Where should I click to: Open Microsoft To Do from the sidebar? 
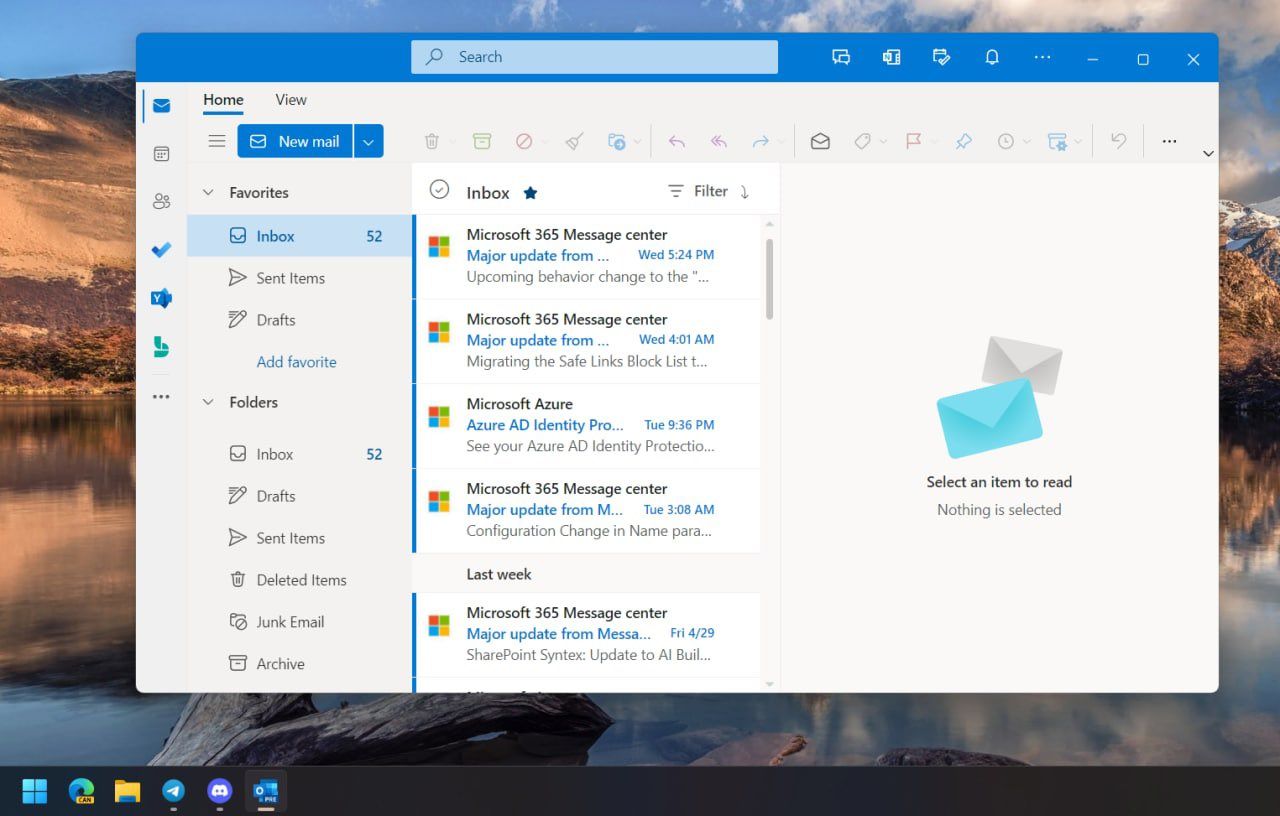click(161, 249)
